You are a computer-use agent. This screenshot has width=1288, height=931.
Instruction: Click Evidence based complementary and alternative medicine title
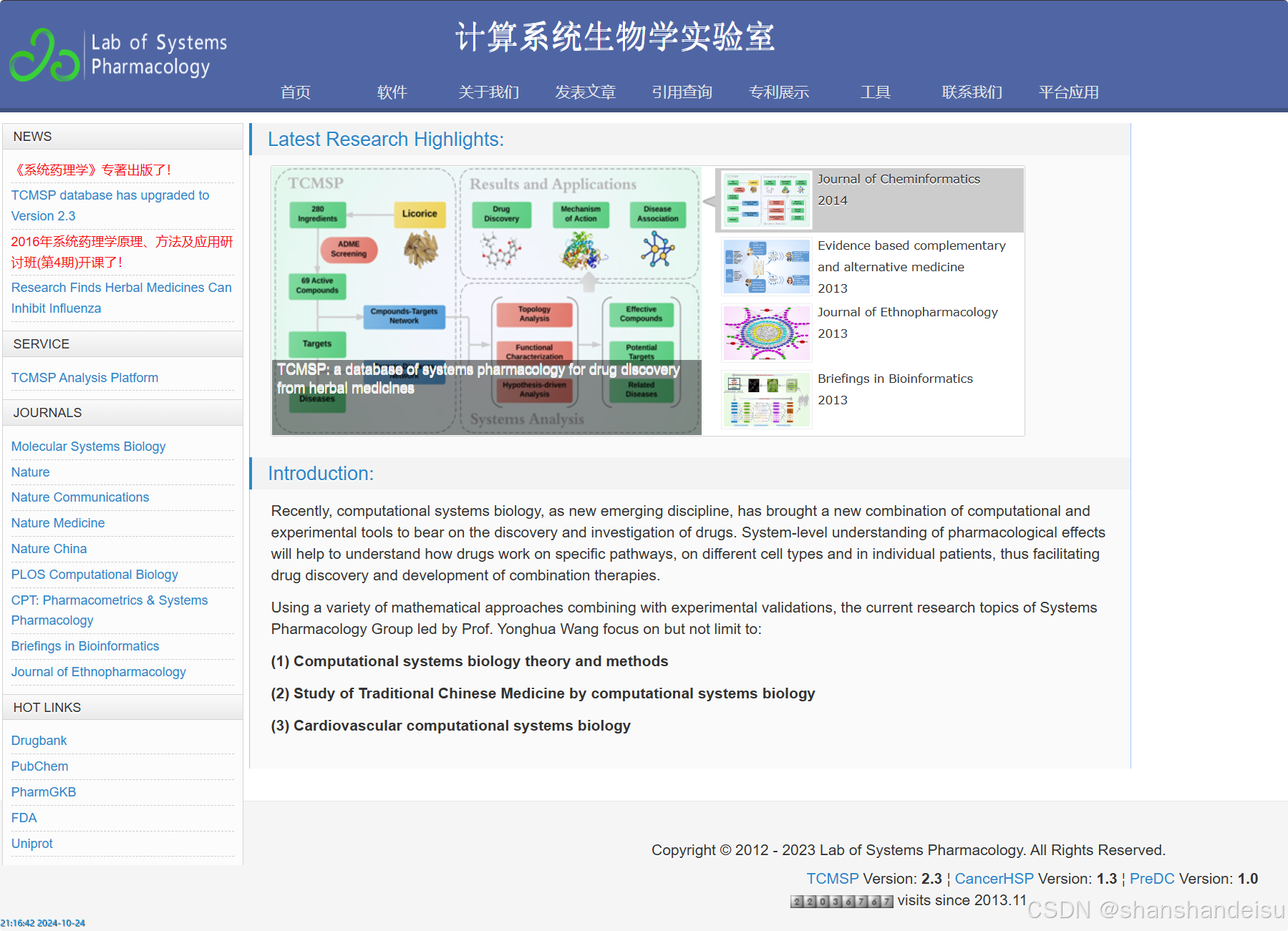(911, 256)
